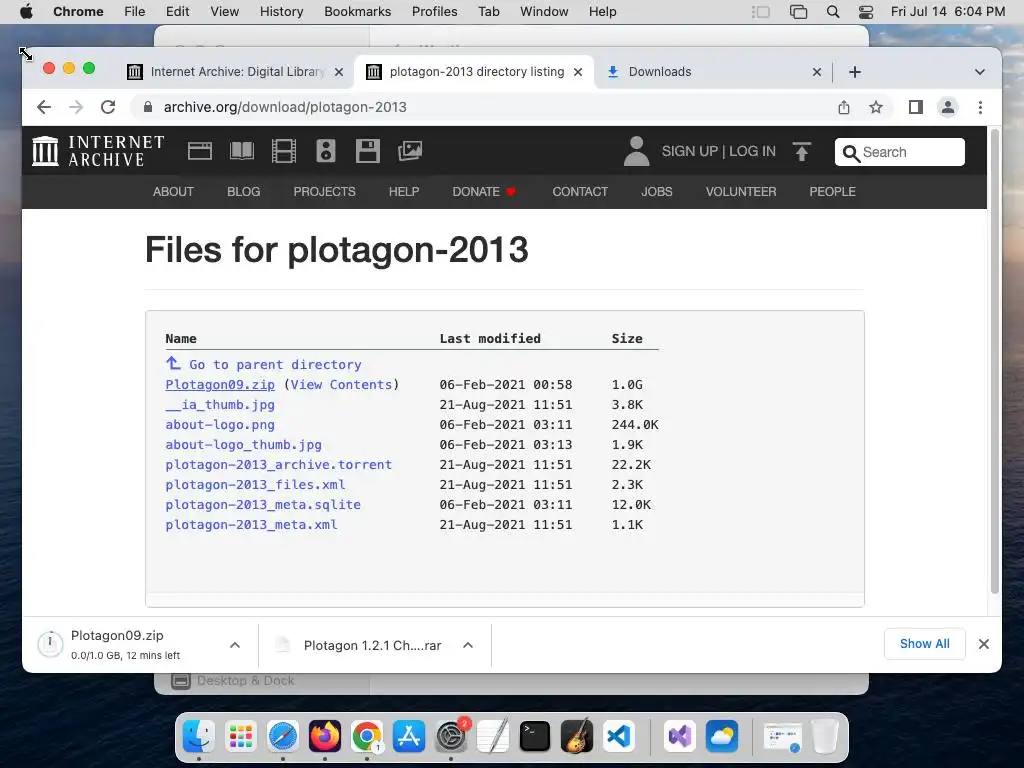Screen dimensions: 1024x768
Task: Click the user avatar icon
Action: [x=636, y=151]
